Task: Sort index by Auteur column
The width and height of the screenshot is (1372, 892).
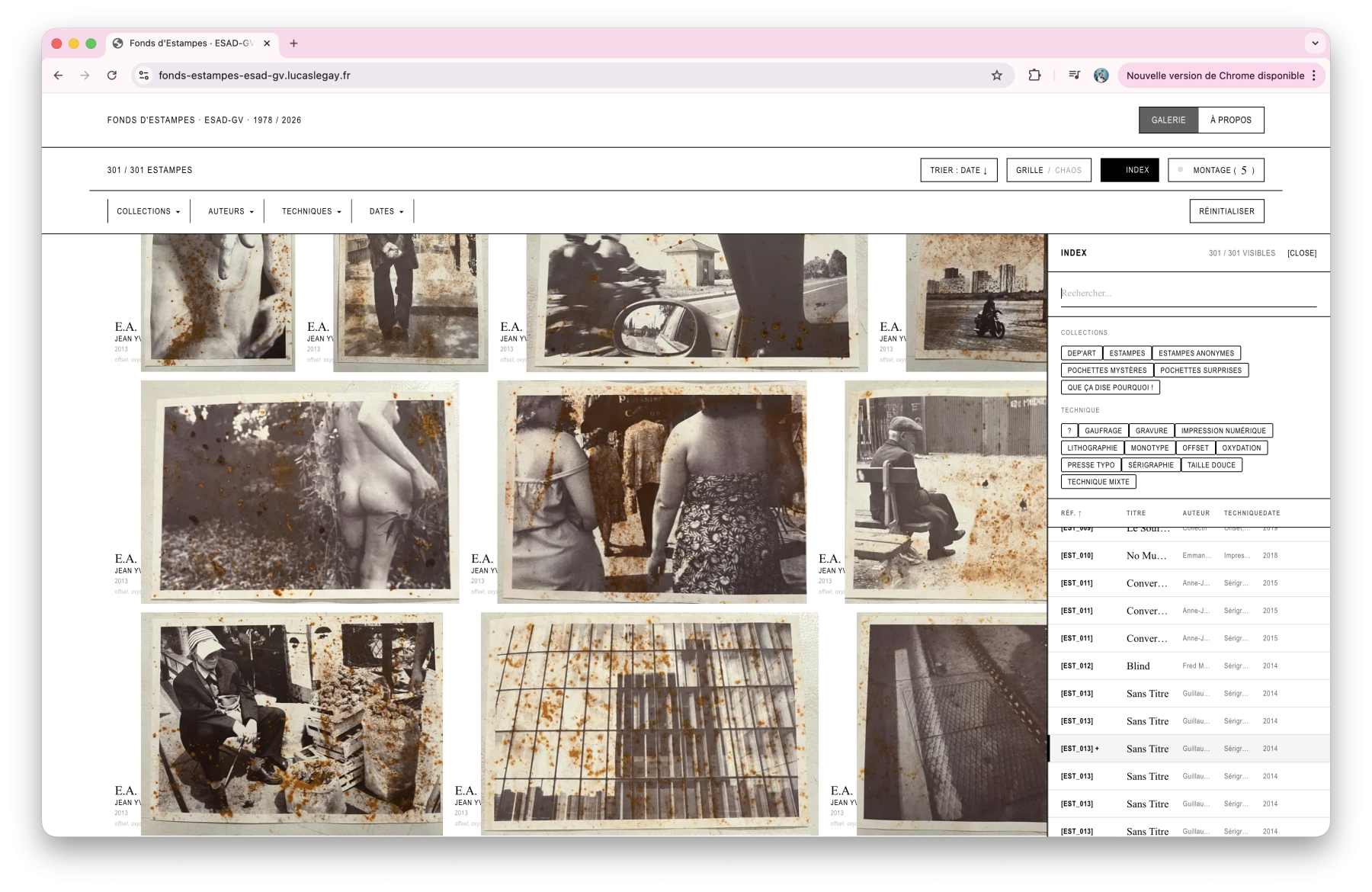Action: point(1196,513)
